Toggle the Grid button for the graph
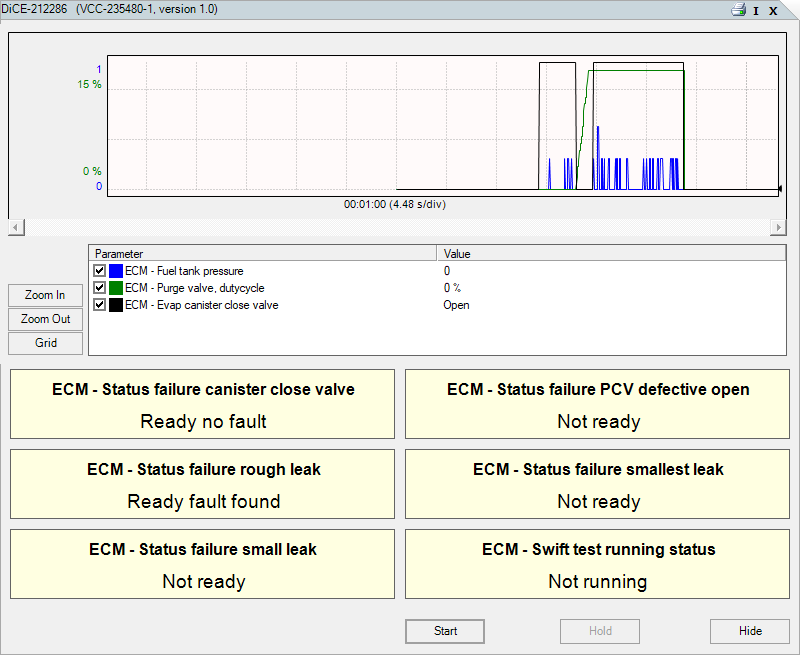Image resolution: width=800 pixels, height=655 pixels. click(x=46, y=343)
